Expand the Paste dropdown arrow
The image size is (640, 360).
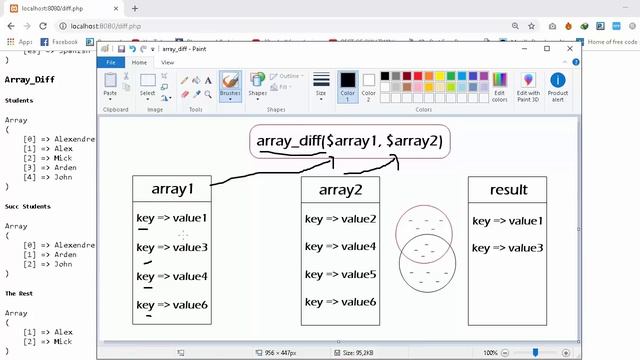[x=110, y=99]
